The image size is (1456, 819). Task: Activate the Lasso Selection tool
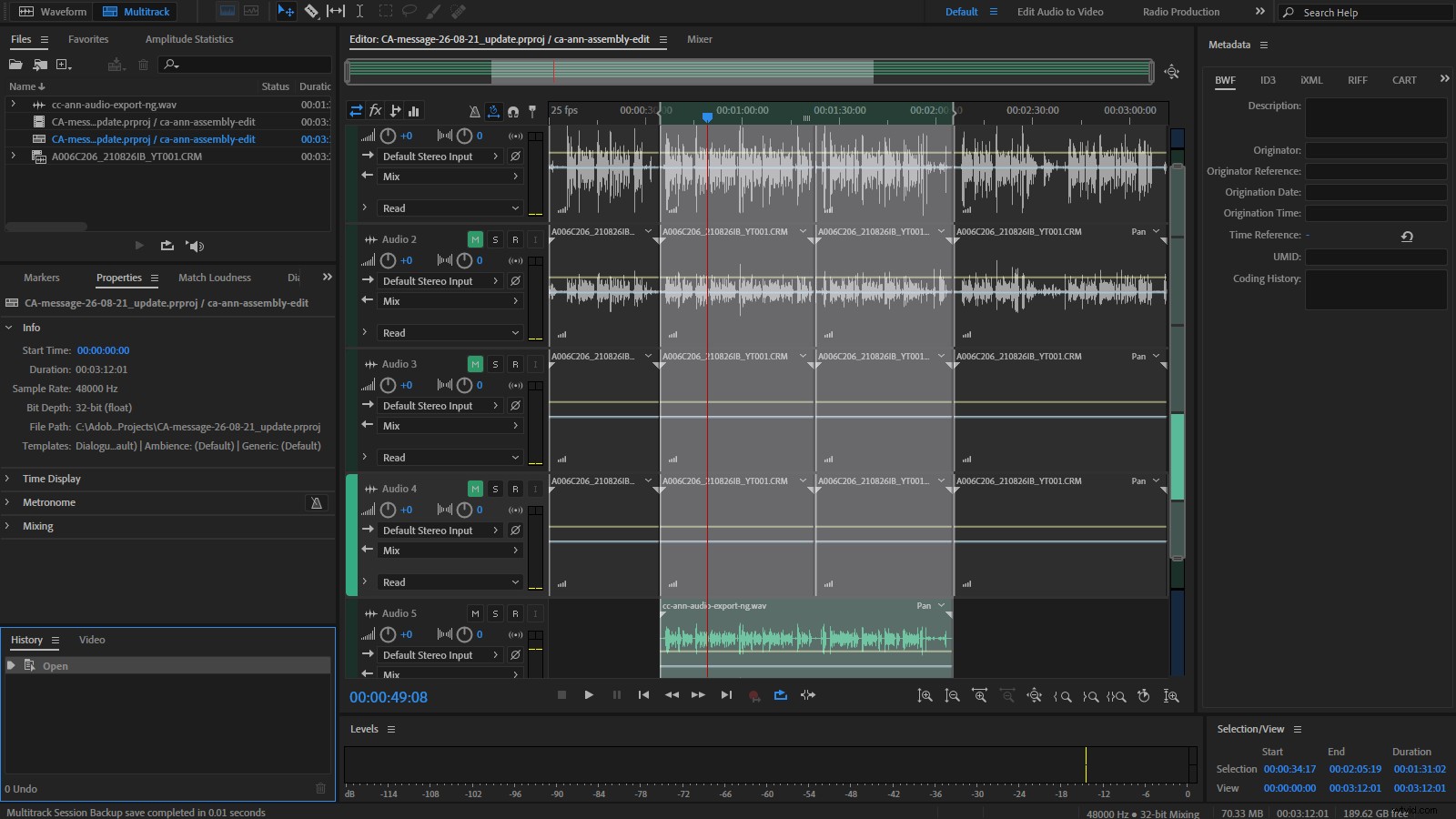click(411, 12)
